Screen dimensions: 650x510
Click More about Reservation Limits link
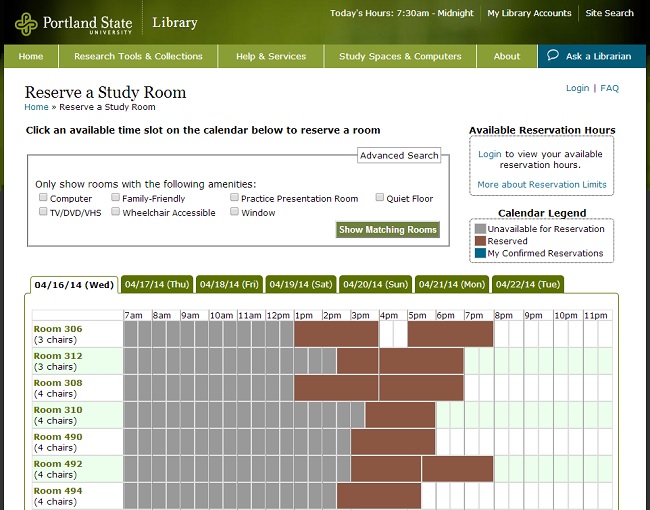pos(541,185)
